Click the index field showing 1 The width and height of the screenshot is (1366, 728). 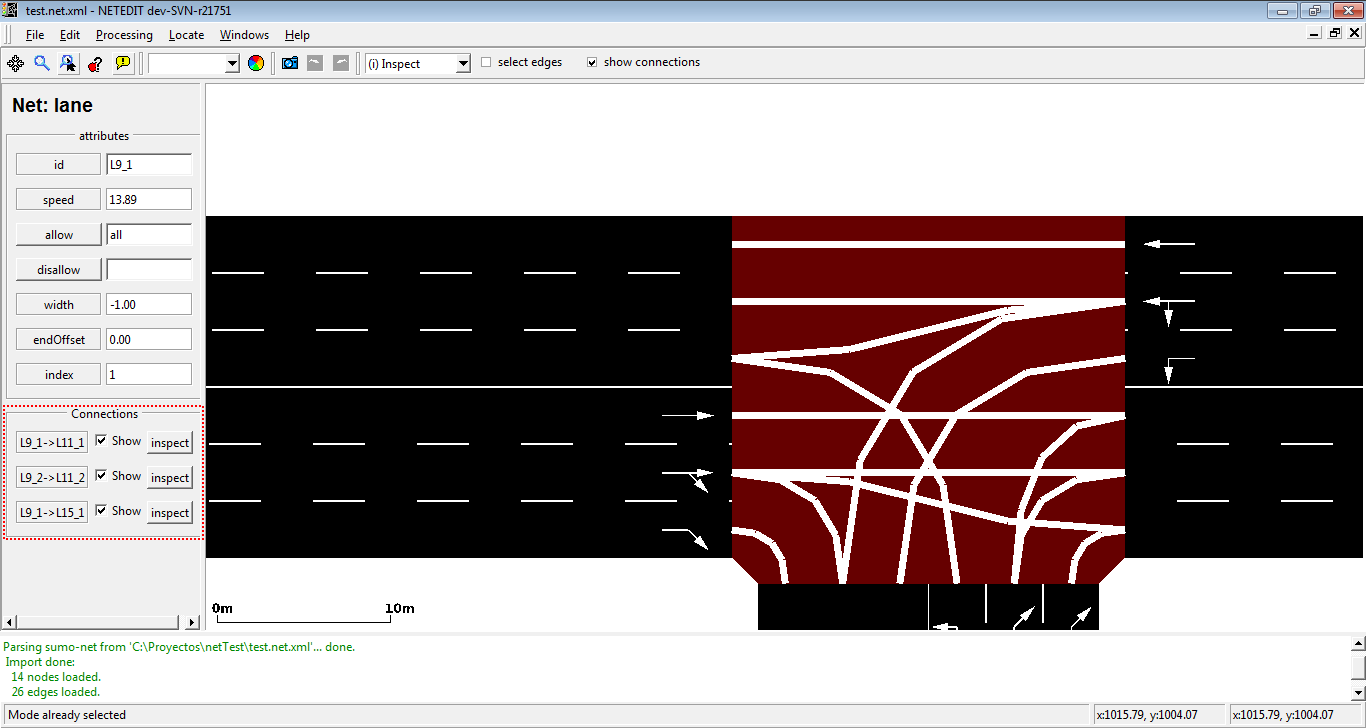[149, 375]
